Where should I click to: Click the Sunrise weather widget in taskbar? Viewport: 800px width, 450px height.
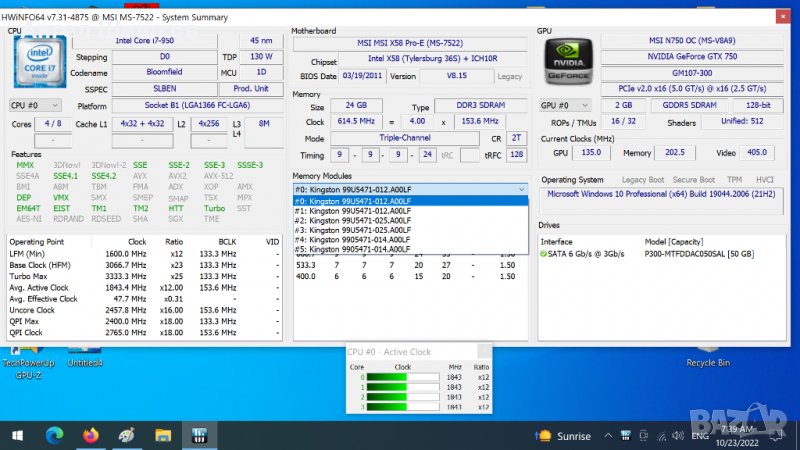pyautogui.click(x=565, y=436)
